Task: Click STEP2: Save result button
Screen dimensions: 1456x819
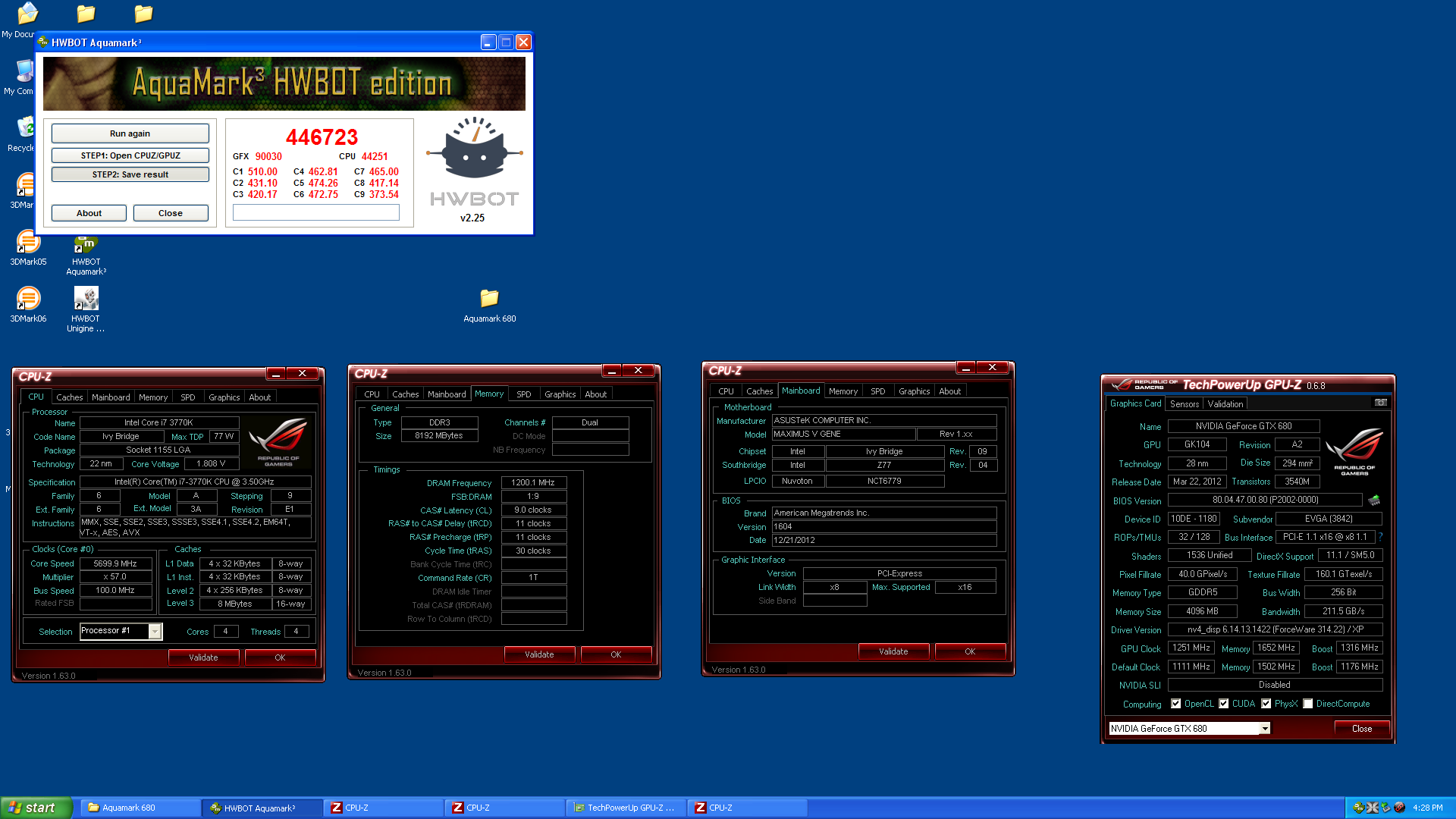Action: 130,174
